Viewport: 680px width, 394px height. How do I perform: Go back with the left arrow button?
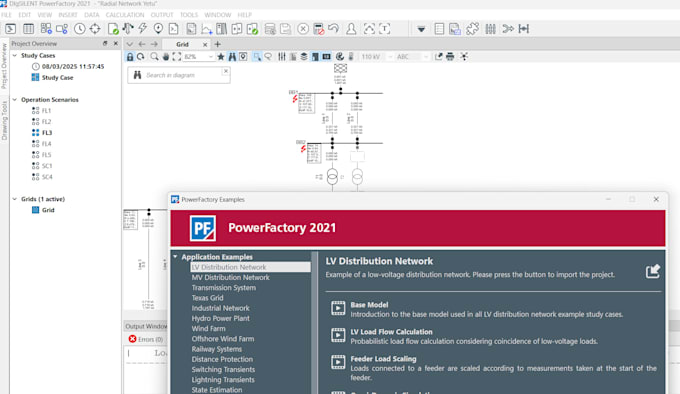[142, 44]
